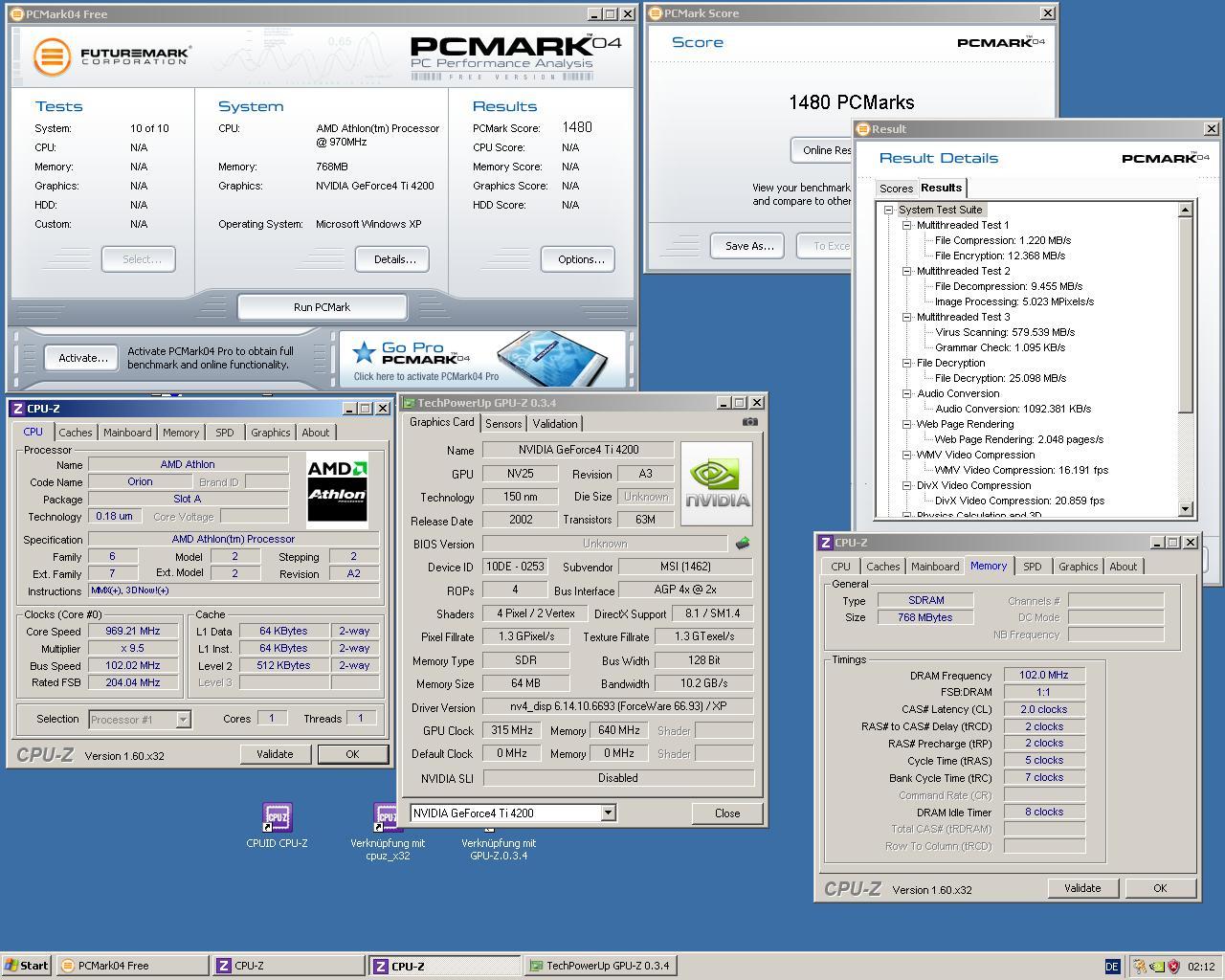Image resolution: width=1225 pixels, height=980 pixels.
Task: Switch to Caches tab in left CPU-Z
Action: [x=76, y=433]
